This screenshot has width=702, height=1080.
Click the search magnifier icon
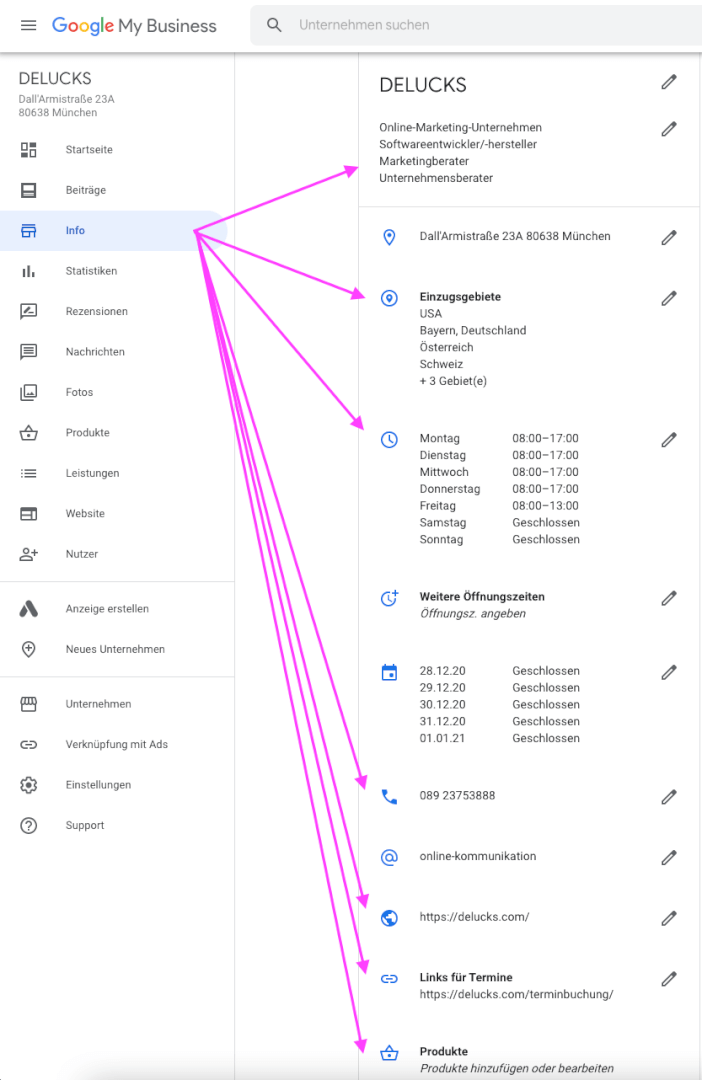click(x=274, y=25)
